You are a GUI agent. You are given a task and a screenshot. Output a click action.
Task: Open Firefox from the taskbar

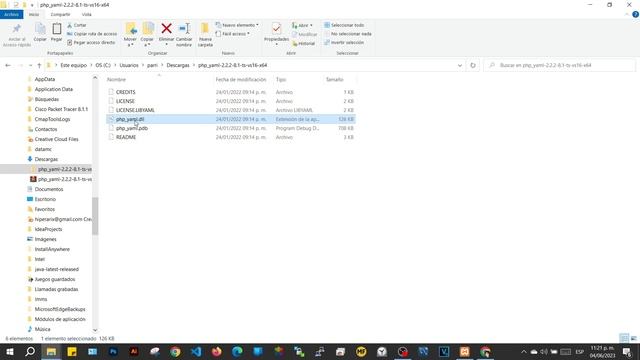(x=216, y=352)
